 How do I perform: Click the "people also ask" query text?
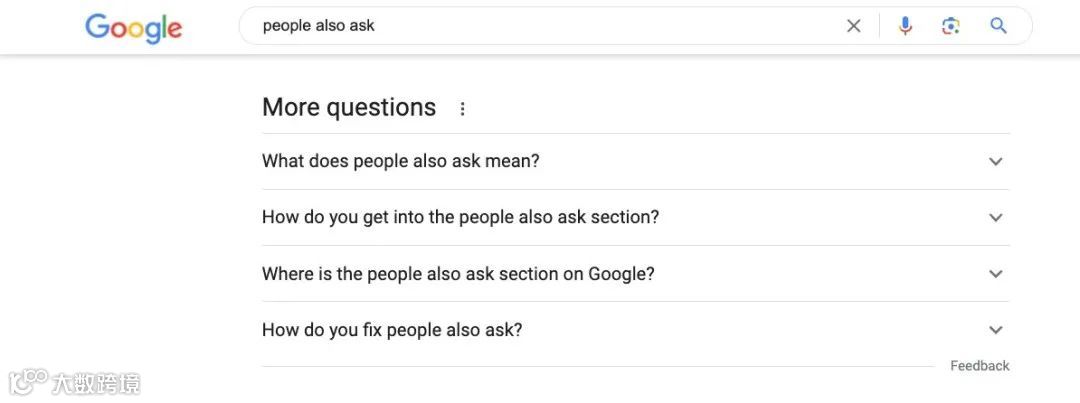click(x=318, y=26)
